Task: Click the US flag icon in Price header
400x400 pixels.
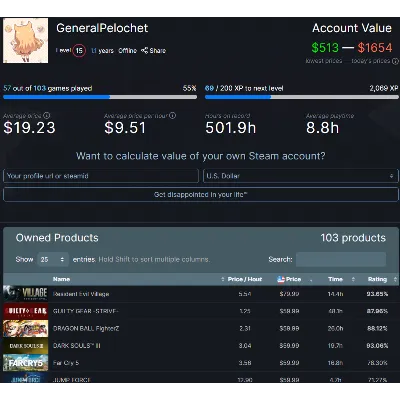Action: (x=281, y=279)
